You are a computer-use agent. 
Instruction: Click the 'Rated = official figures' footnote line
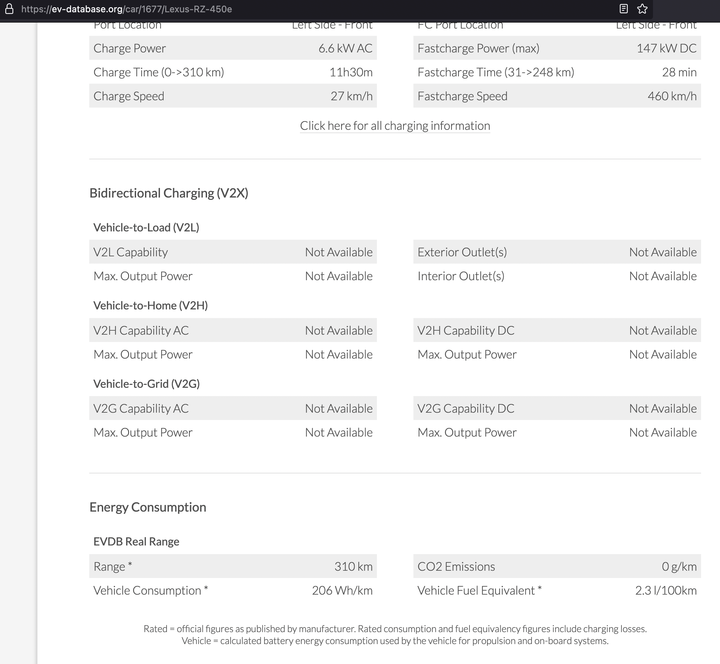395,629
